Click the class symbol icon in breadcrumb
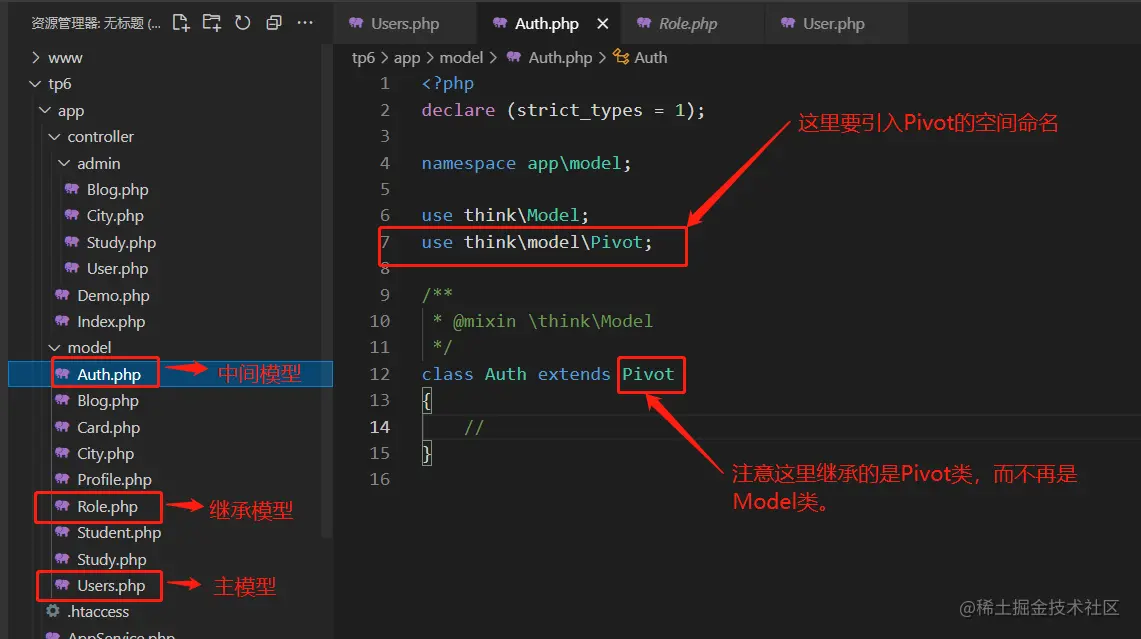The width and height of the screenshot is (1141, 639). click(621, 57)
